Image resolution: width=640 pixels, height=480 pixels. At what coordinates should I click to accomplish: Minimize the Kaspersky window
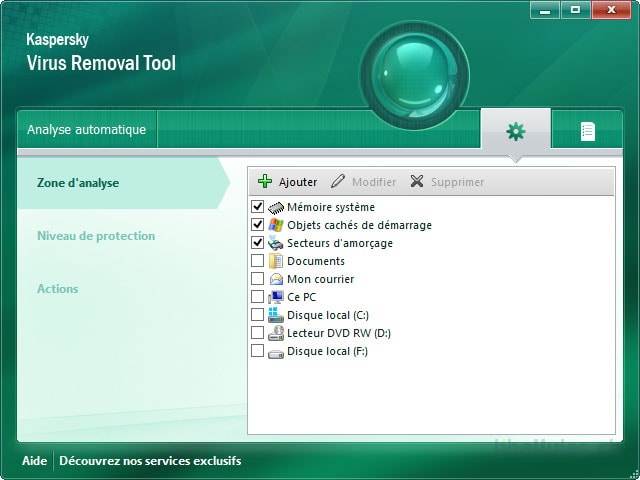[545, 10]
